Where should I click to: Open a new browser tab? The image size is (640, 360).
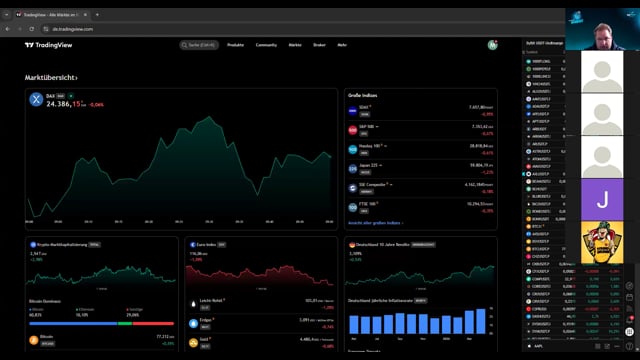point(97,15)
